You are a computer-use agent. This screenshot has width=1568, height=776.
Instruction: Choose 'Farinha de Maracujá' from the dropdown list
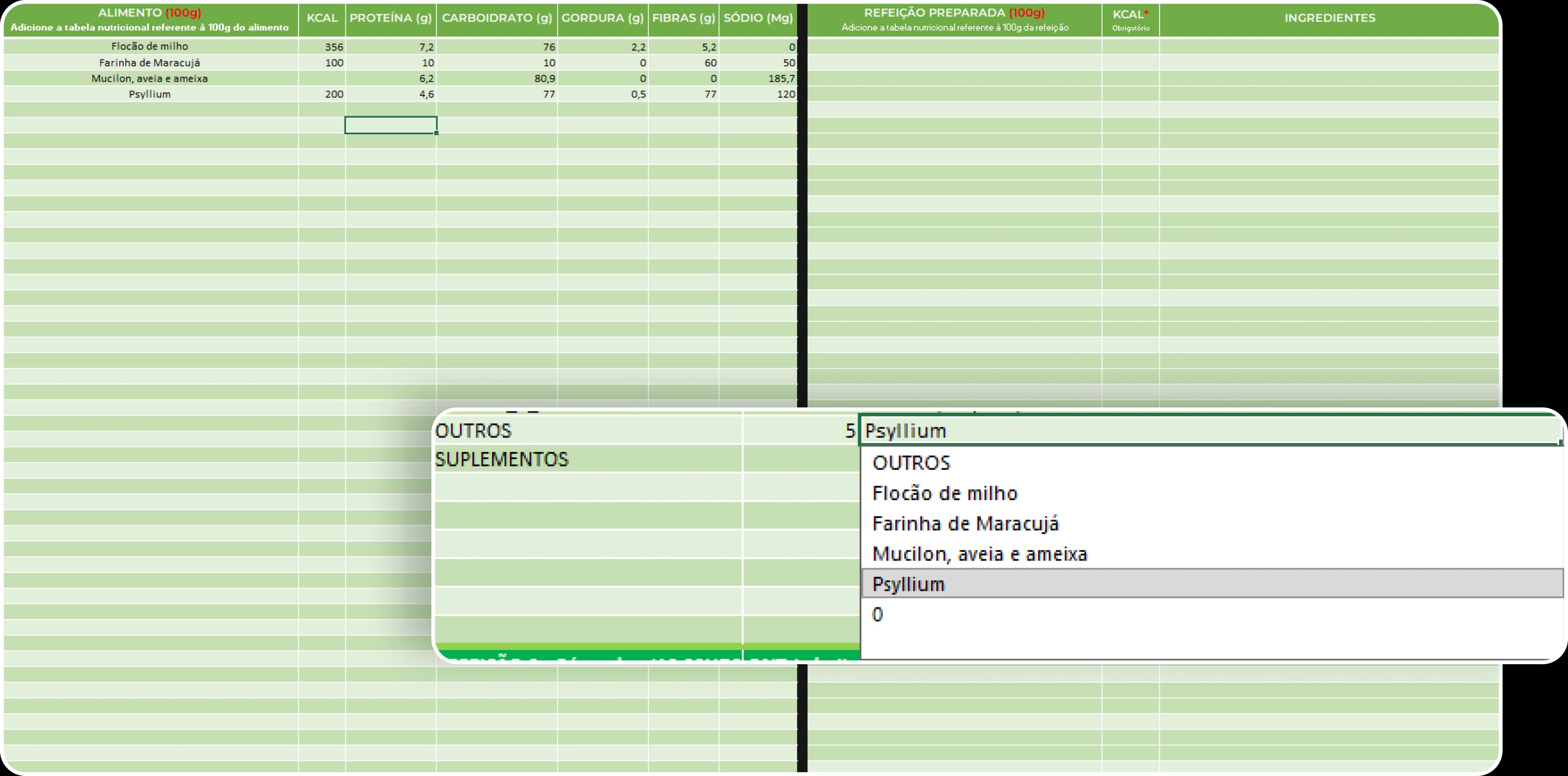965,523
